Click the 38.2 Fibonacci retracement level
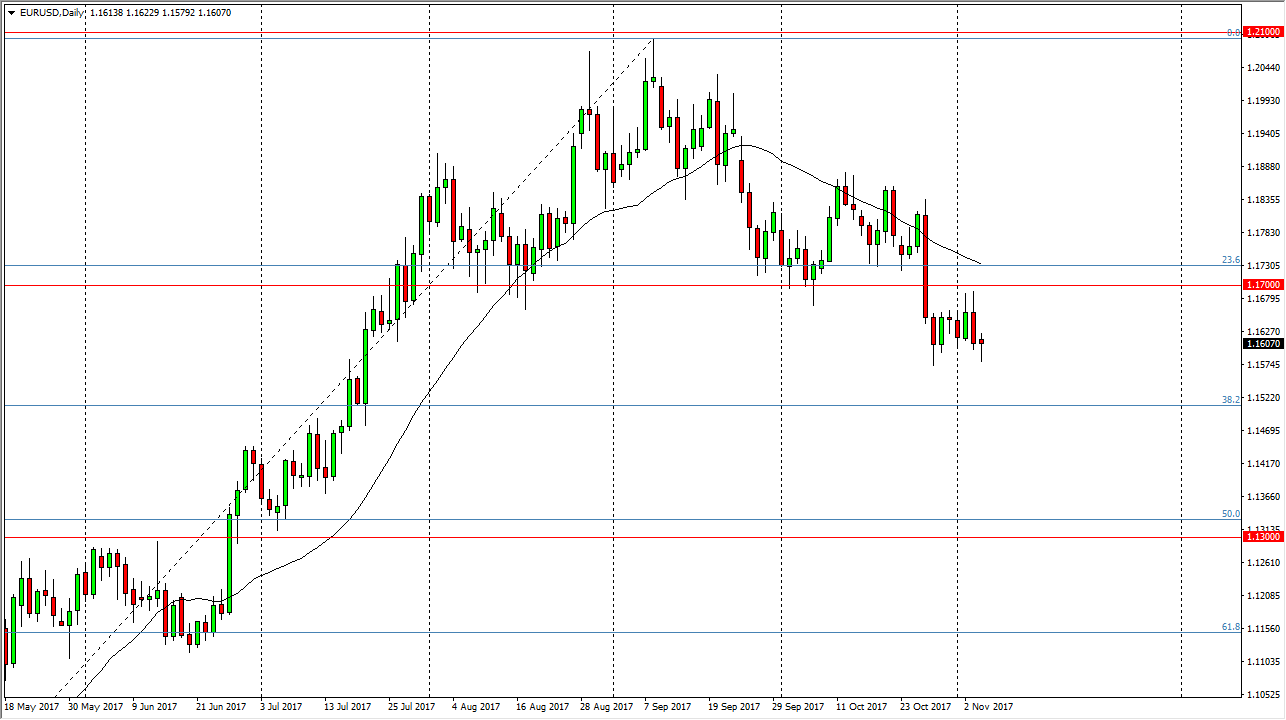Screen dimensions: 1286x720 point(1231,401)
